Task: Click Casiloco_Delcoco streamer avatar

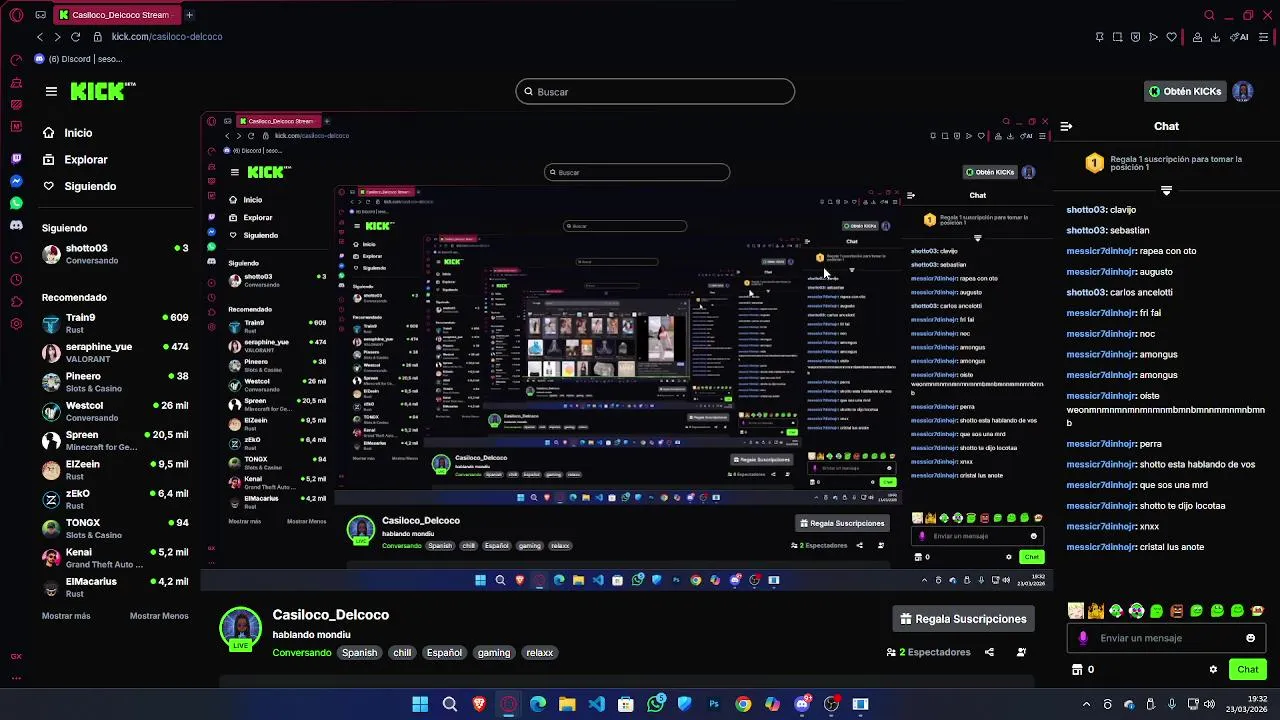Action: pyautogui.click(x=241, y=627)
